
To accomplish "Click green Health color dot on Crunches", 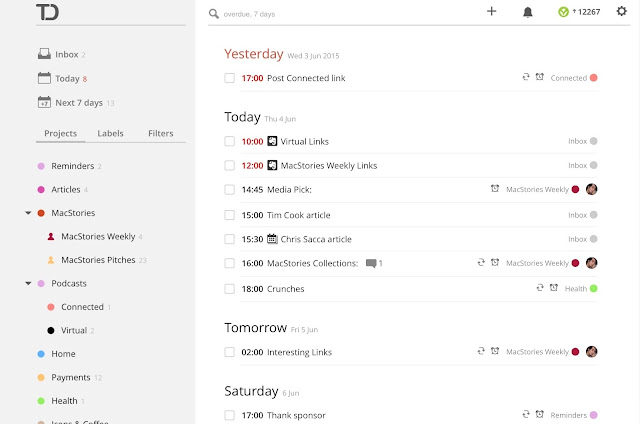I will coord(593,289).
